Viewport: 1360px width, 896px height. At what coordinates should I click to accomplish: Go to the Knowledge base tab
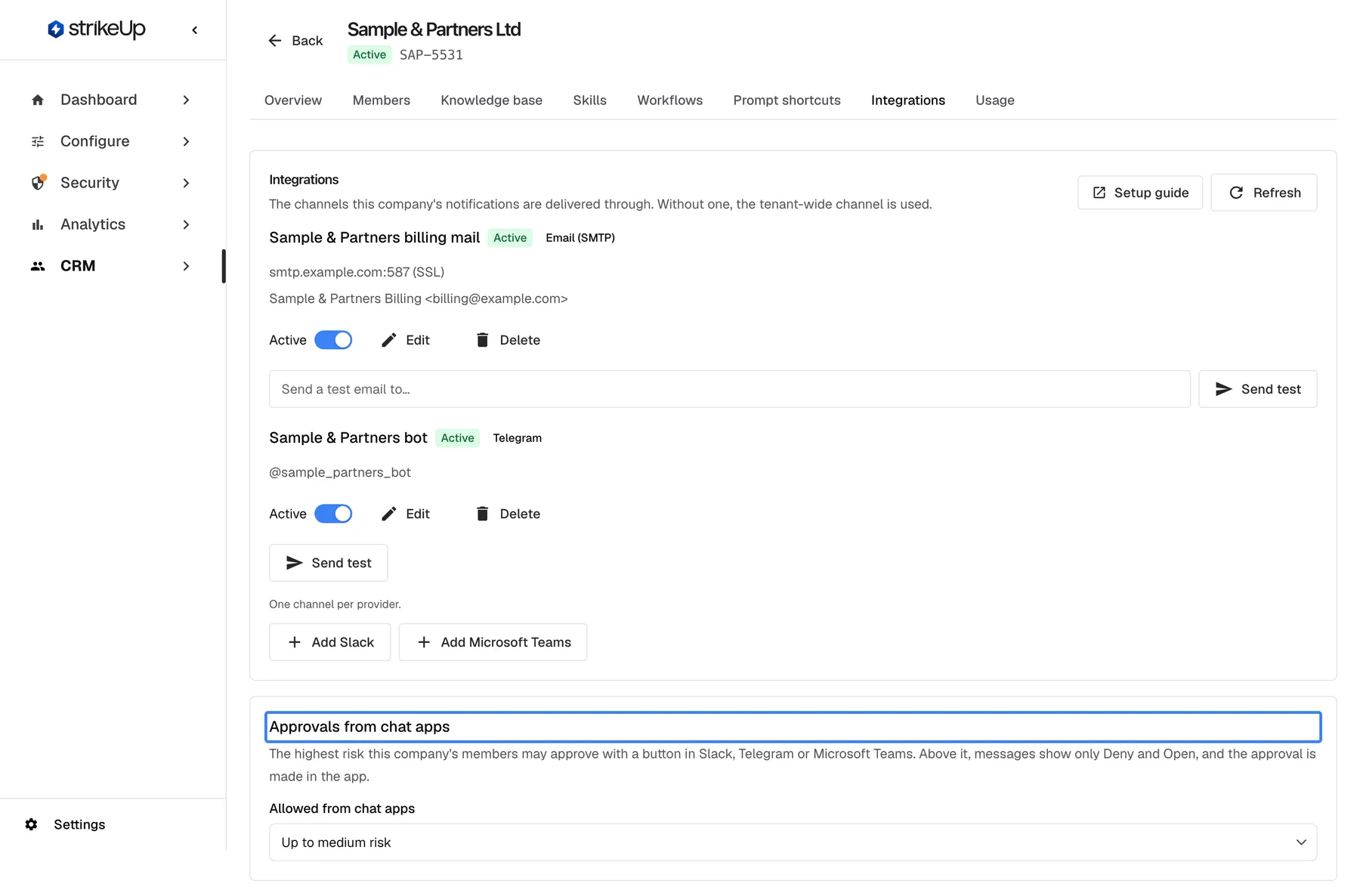click(x=492, y=100)
